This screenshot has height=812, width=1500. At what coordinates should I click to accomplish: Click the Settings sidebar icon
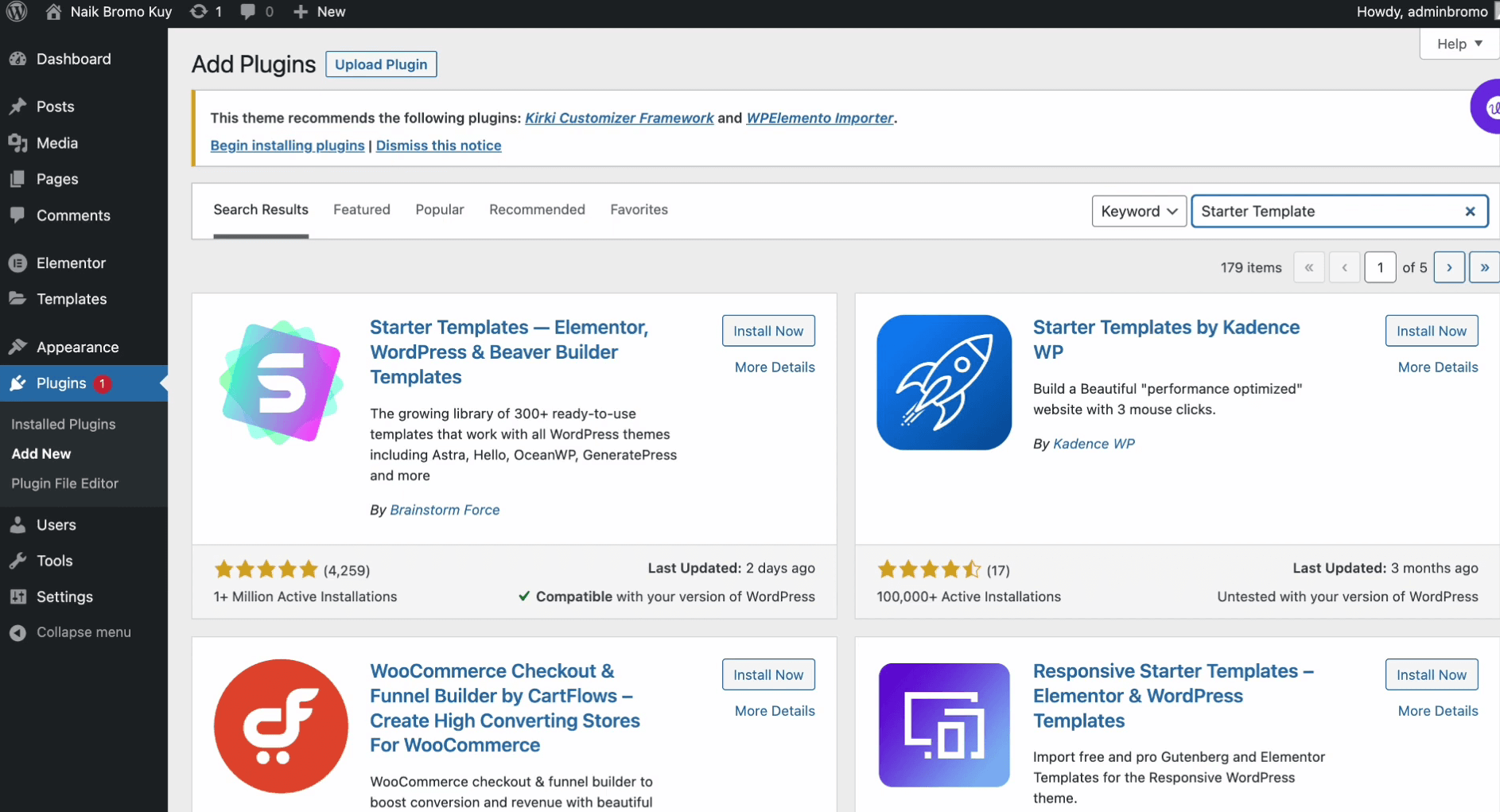17,596
